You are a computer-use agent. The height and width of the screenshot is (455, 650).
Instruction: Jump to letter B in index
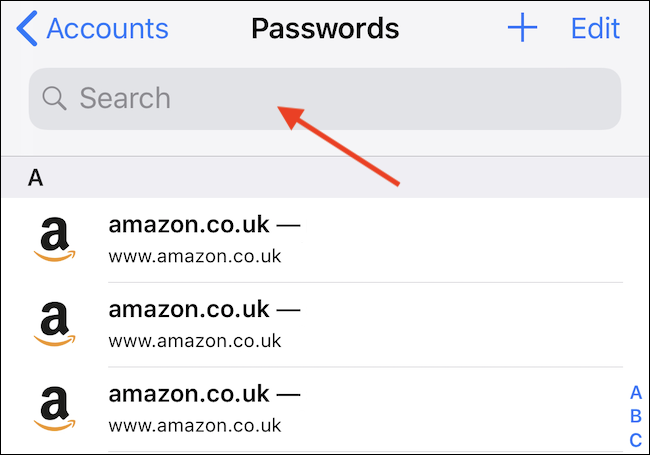(636, 416)
